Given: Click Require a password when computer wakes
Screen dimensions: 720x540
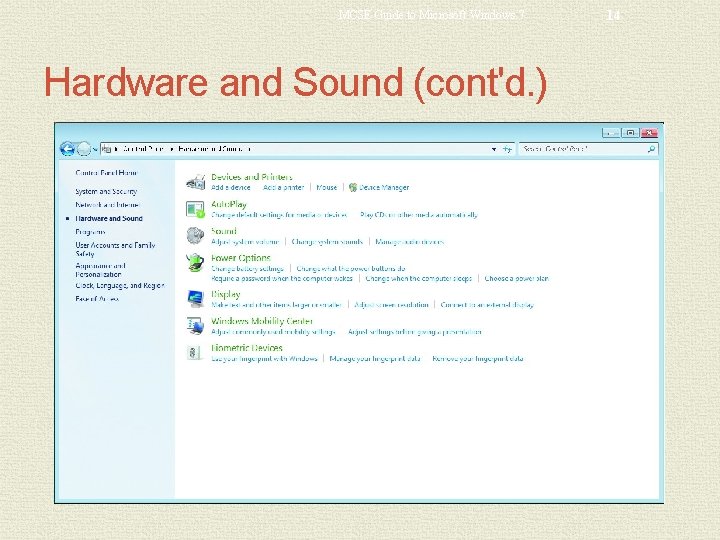Looking at the screenshot, I should pos(281,278).
